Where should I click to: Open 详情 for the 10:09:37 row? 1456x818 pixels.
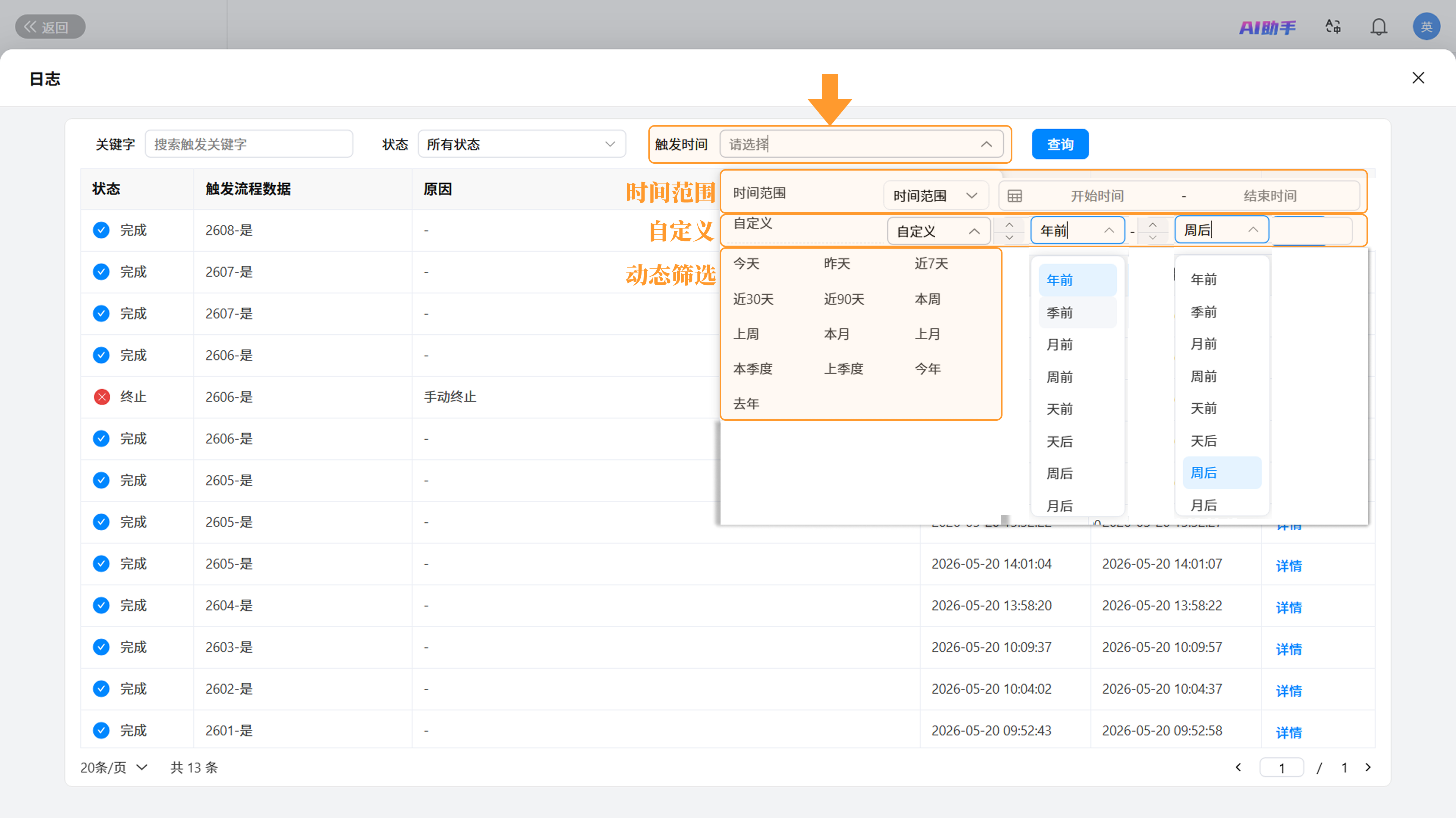pyautogui.click(x=1289, y=649)
